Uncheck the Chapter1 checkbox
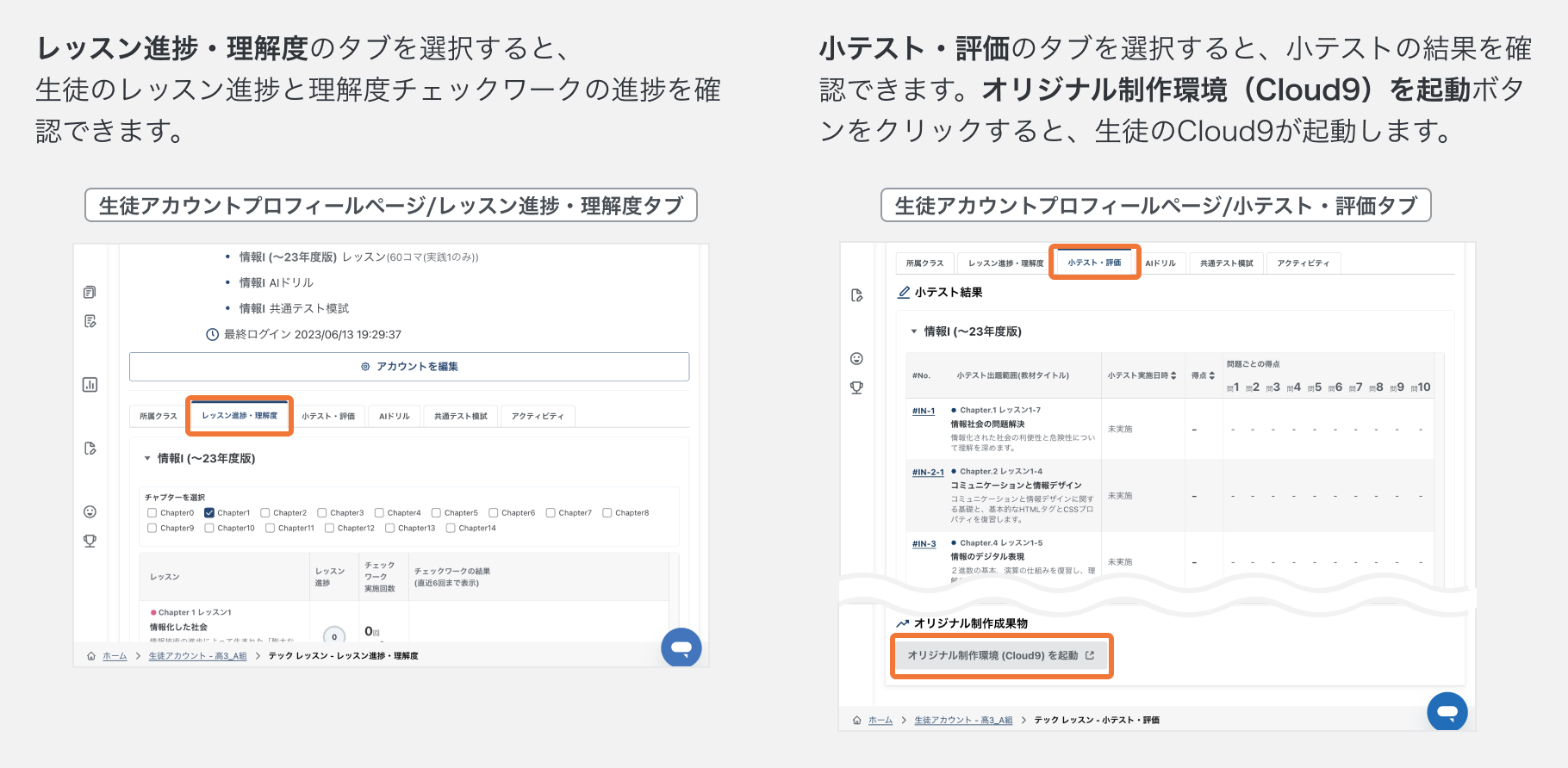The width and height of the screenshot is (1568, 768). 209,513
